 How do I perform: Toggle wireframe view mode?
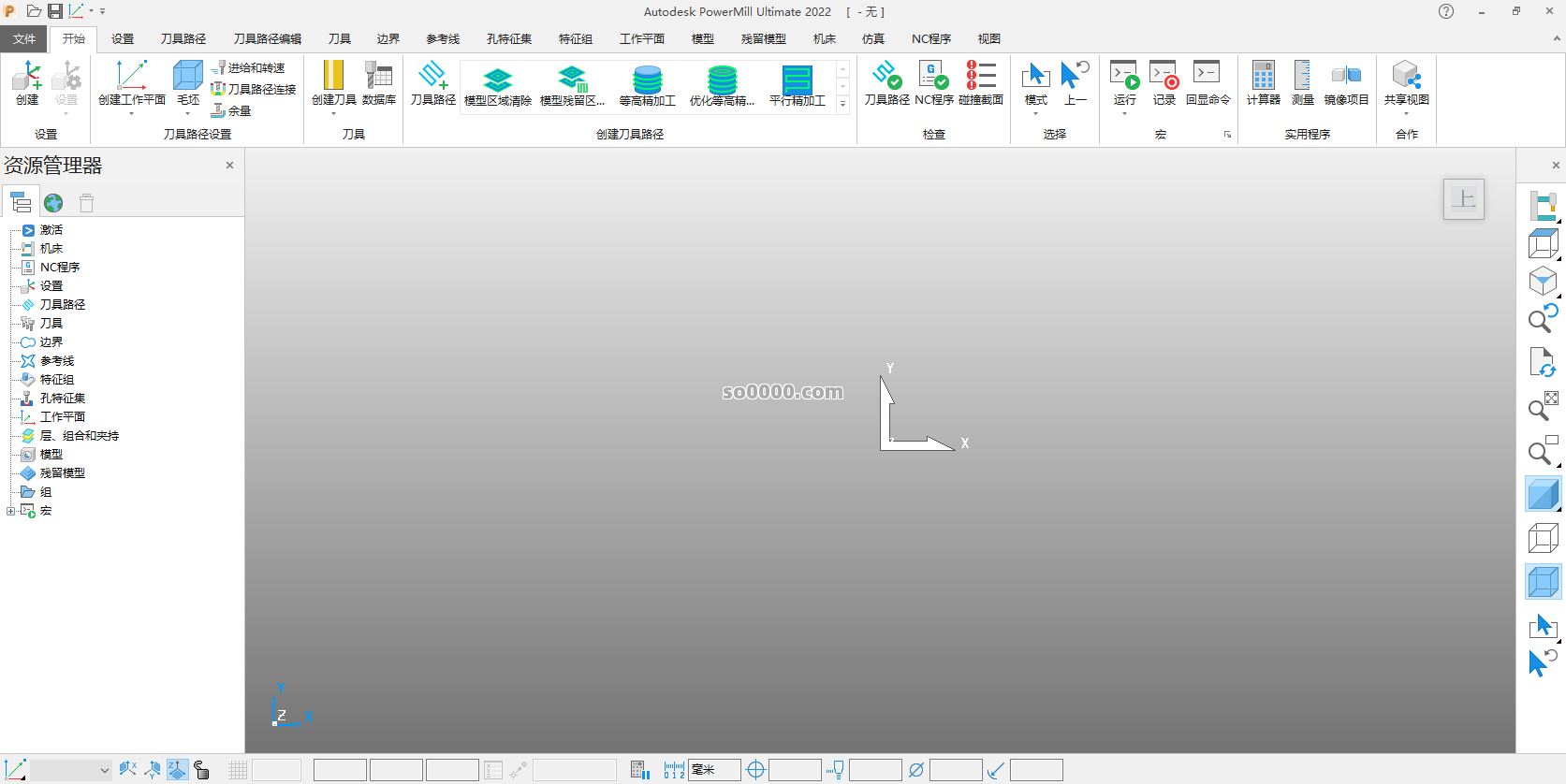(1542, 539)
